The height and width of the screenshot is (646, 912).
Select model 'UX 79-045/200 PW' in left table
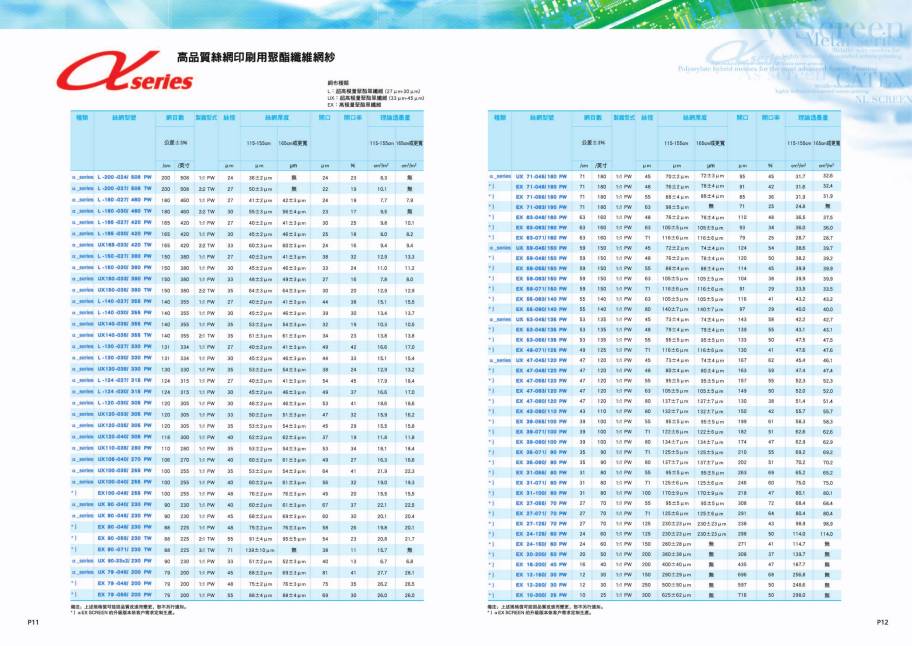(124, 572)
